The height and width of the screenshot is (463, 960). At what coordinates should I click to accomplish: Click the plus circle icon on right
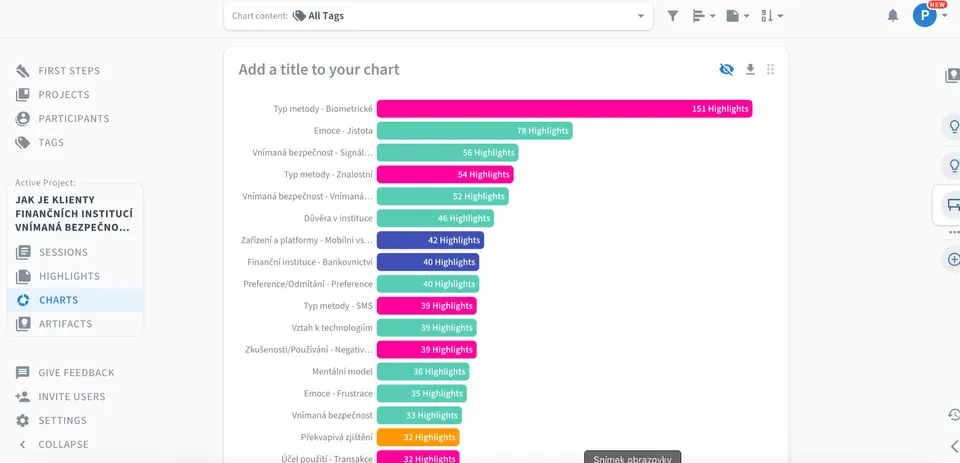[x=953, y=260]
